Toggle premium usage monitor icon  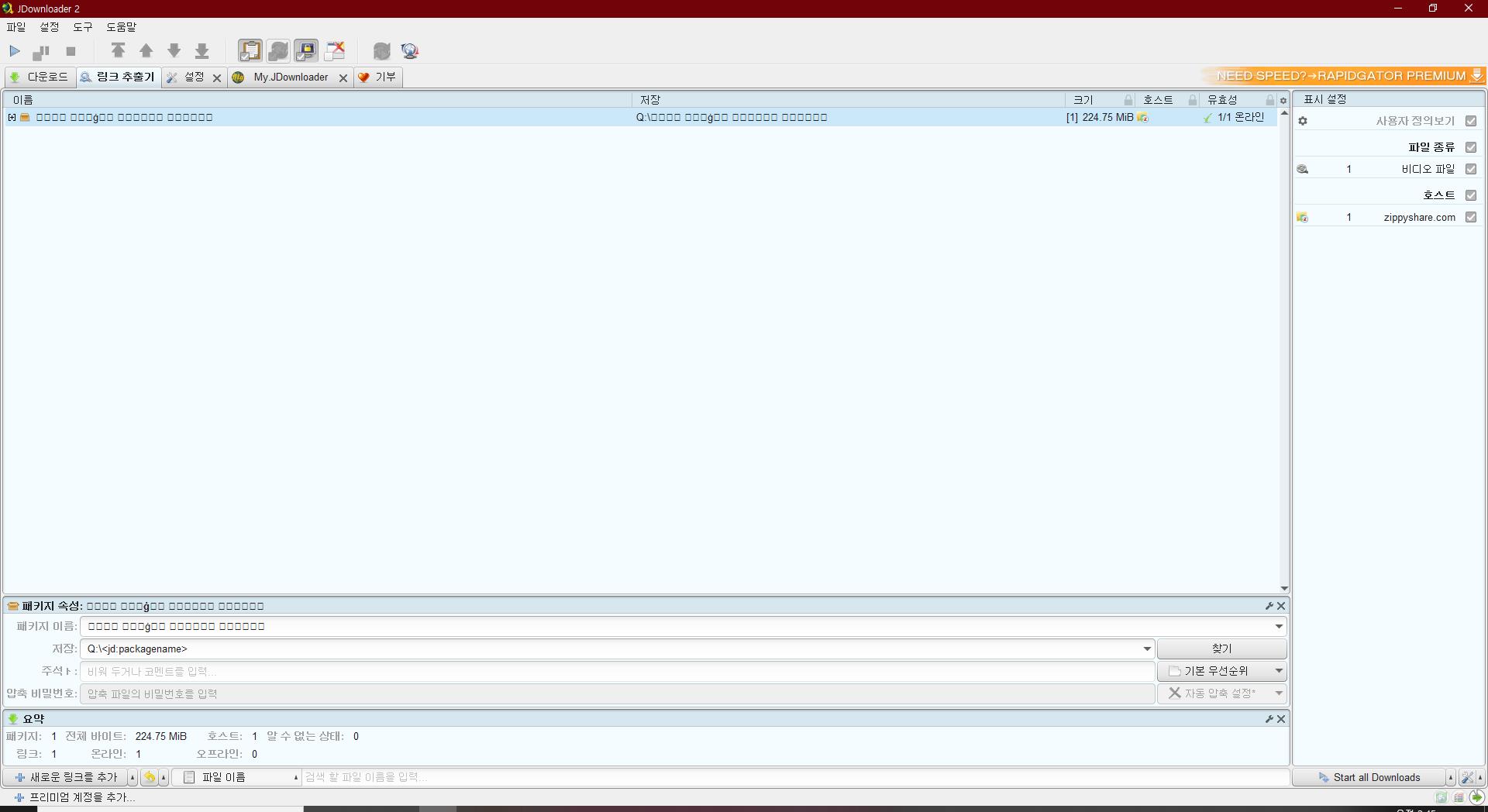(306, 51)
